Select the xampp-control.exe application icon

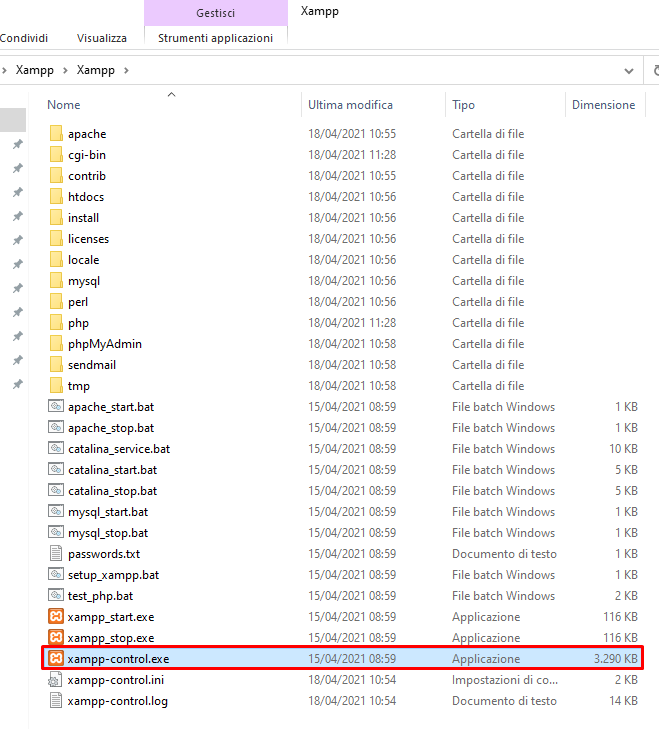coord(56,658)
